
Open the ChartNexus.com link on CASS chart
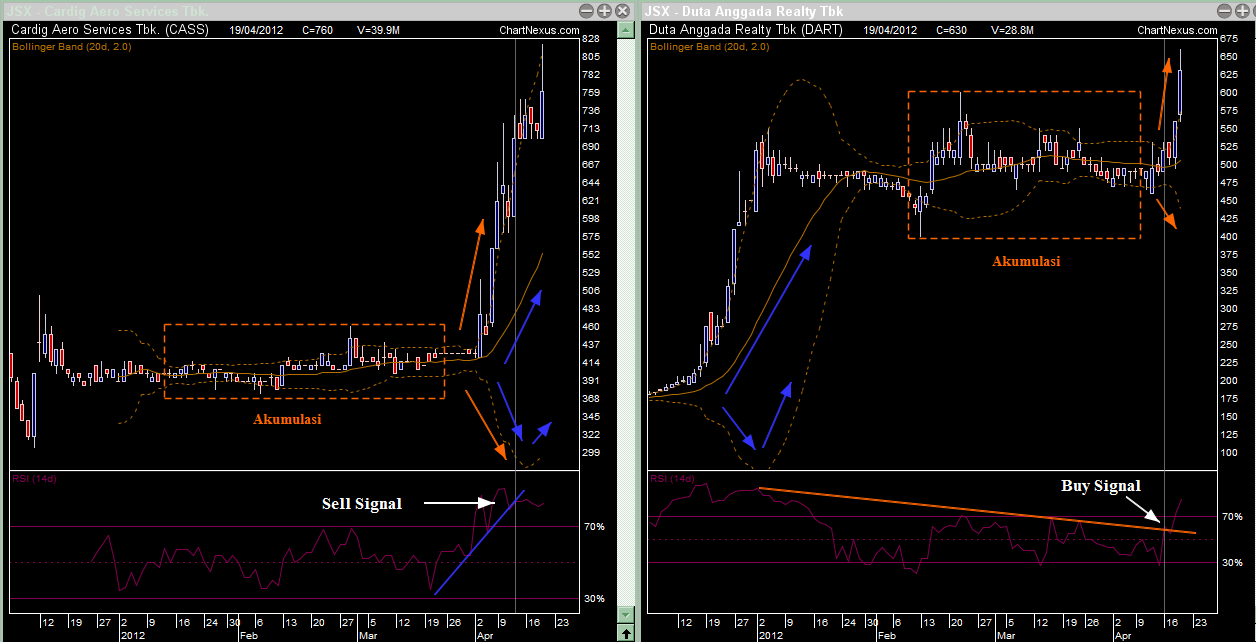tap(538, 30)
